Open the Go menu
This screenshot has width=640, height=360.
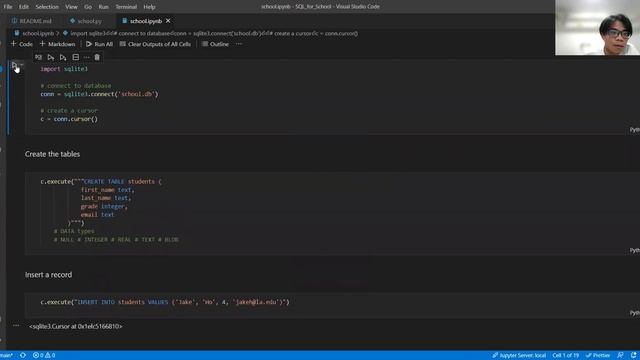(x=88, y=7)
